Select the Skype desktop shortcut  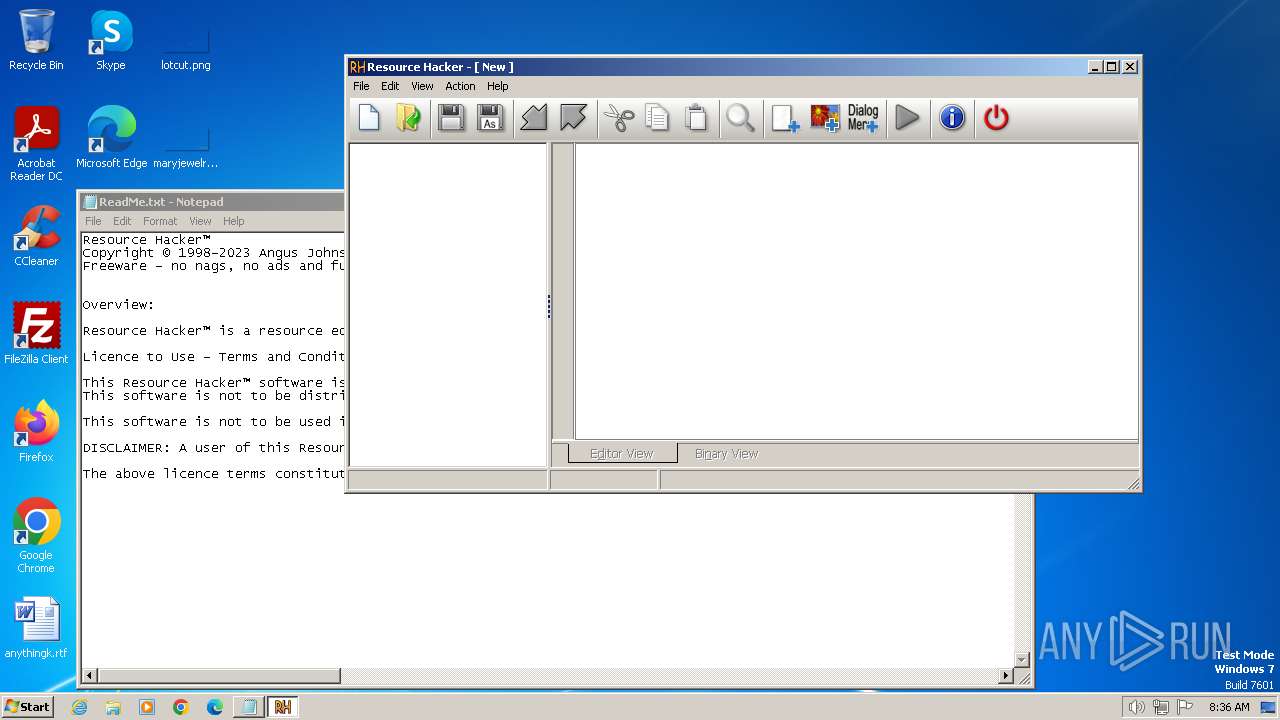[x=111, y=40]
